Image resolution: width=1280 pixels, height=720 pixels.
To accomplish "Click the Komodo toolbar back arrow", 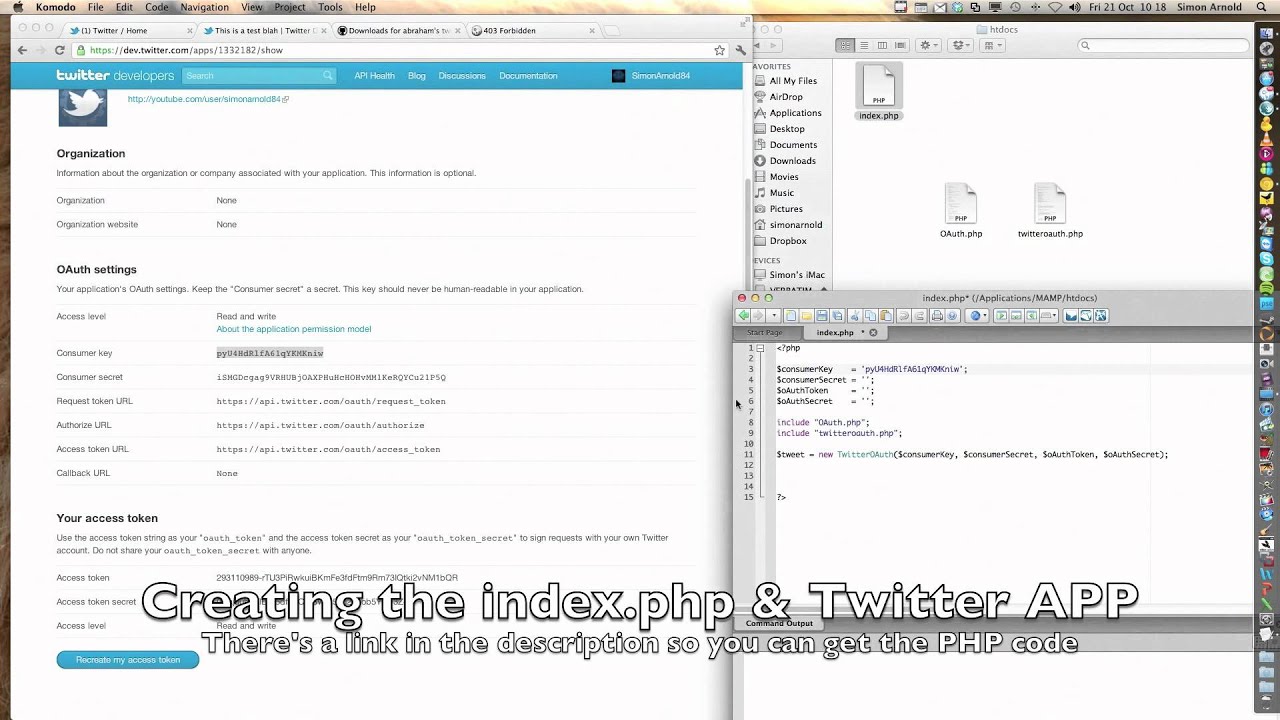I will click(x=743, y=316).
